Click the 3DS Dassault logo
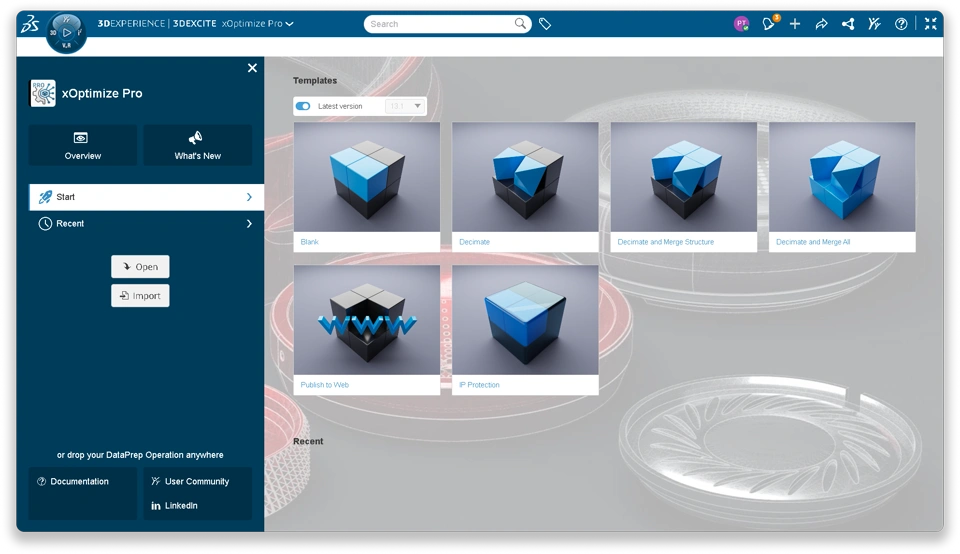 tap(30, 24)
